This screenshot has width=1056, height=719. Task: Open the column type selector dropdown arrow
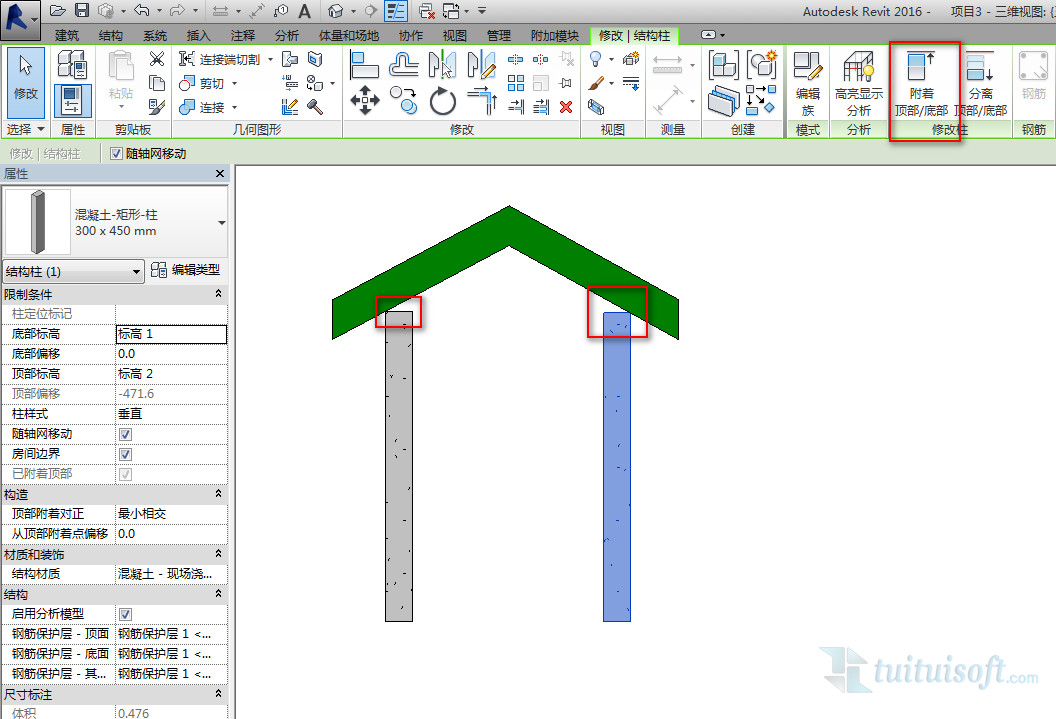(221, 222)
